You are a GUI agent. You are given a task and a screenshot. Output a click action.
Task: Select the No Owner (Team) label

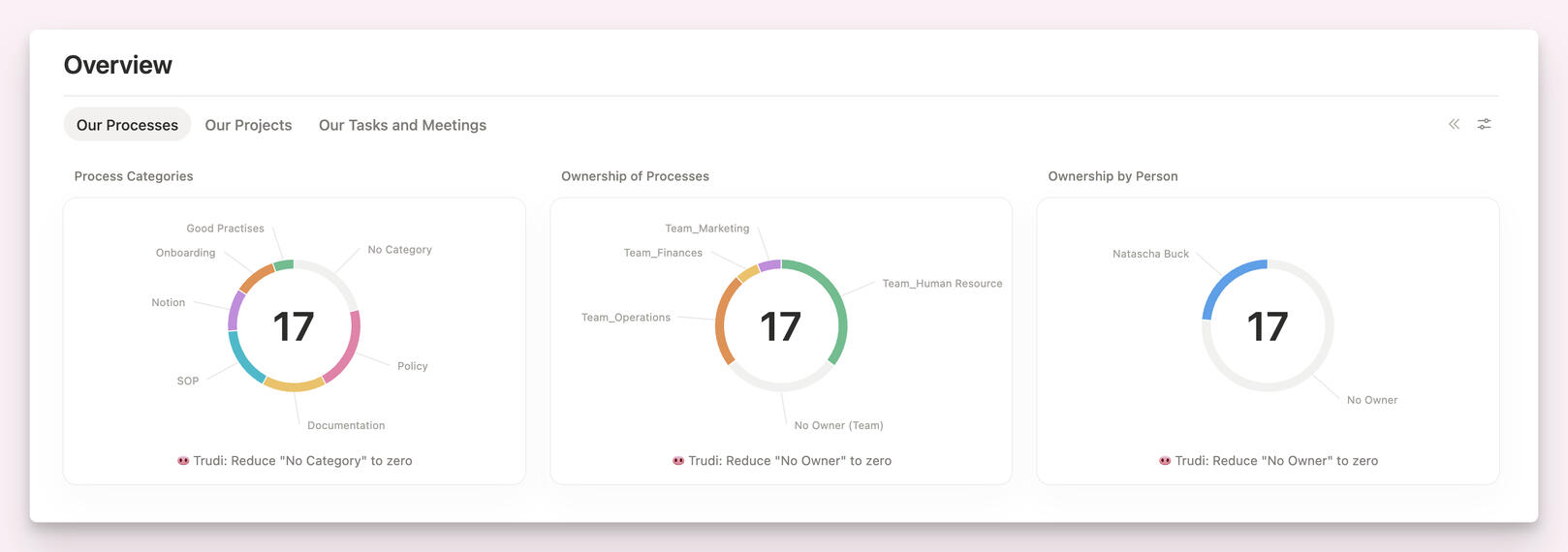pos(838,426)
